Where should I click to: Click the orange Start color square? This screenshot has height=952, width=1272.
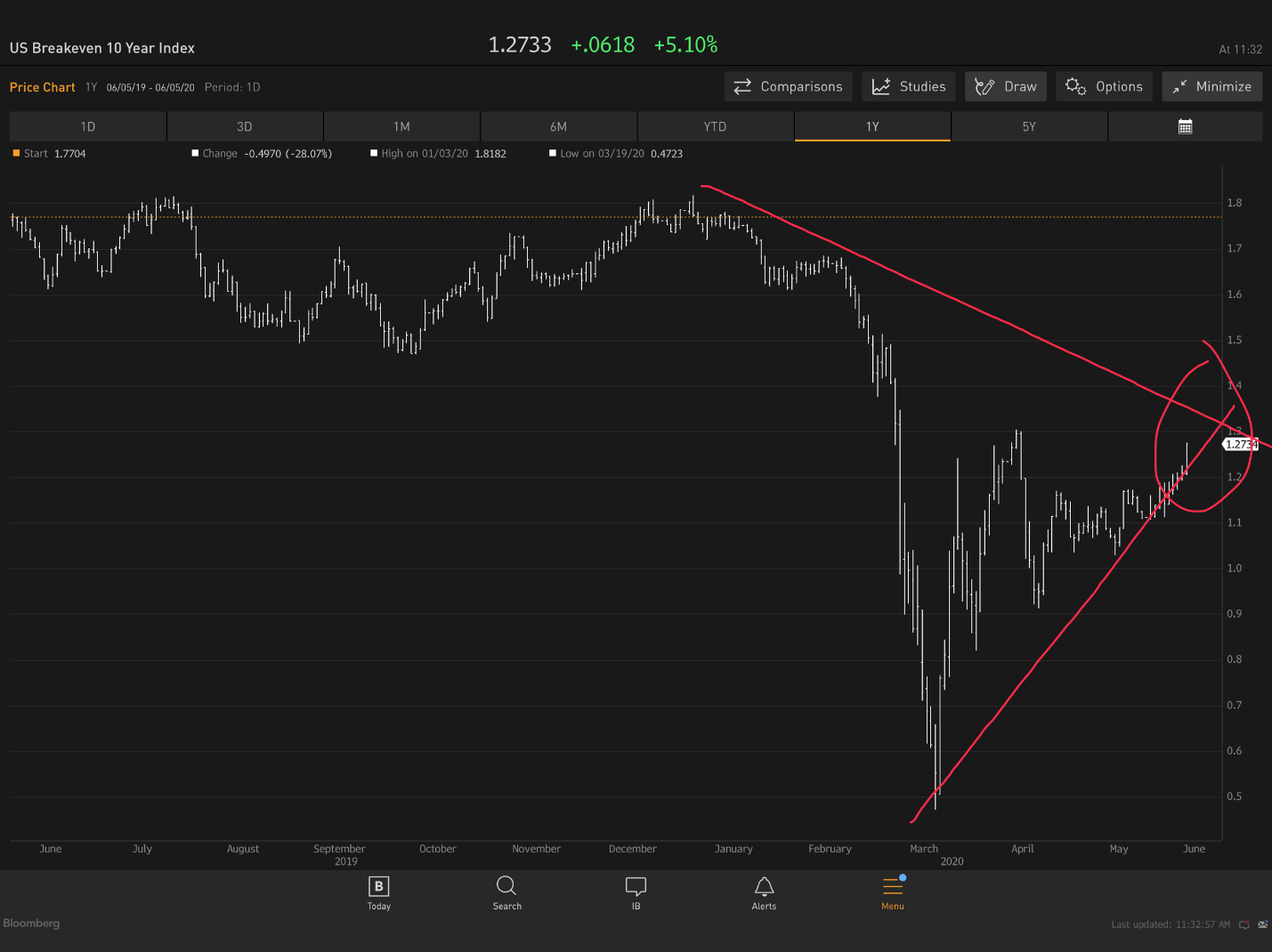click(x=16, y=153)
